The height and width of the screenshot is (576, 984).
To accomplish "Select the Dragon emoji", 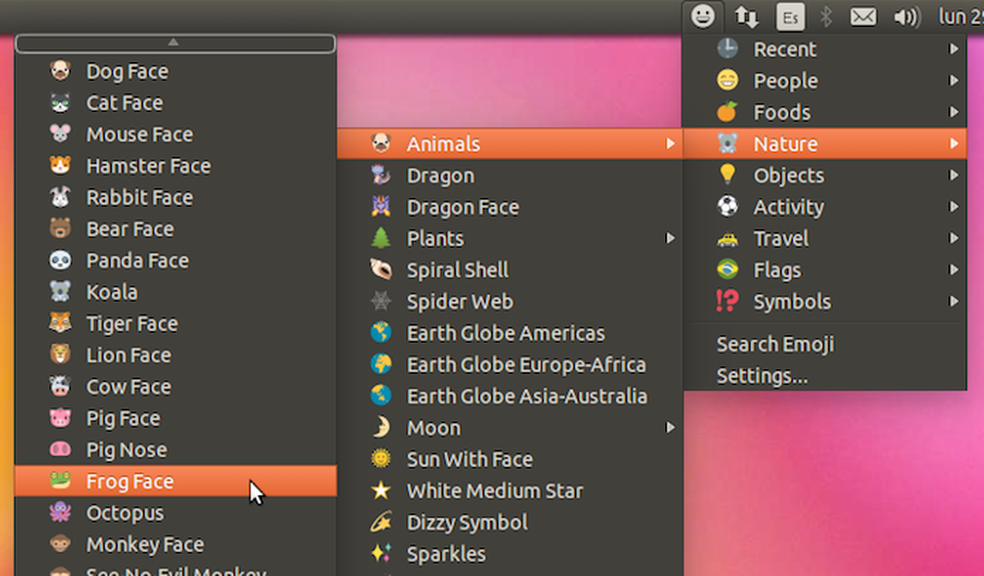I will [440, 175].
